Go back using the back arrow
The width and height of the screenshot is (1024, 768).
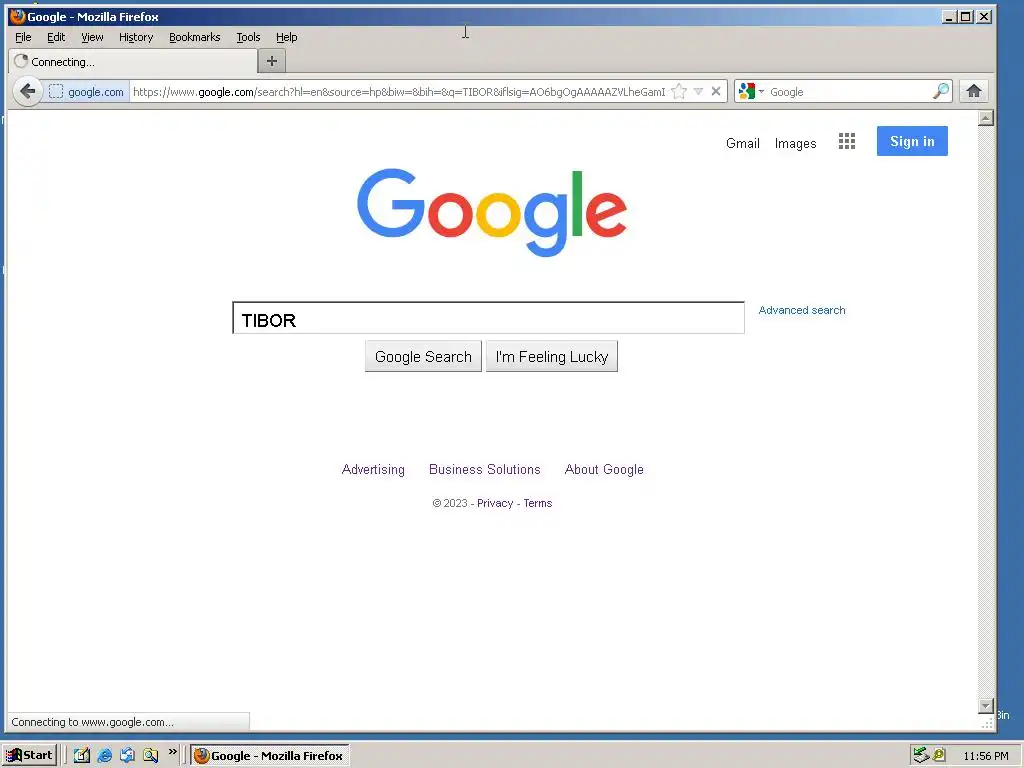[27, 91]
